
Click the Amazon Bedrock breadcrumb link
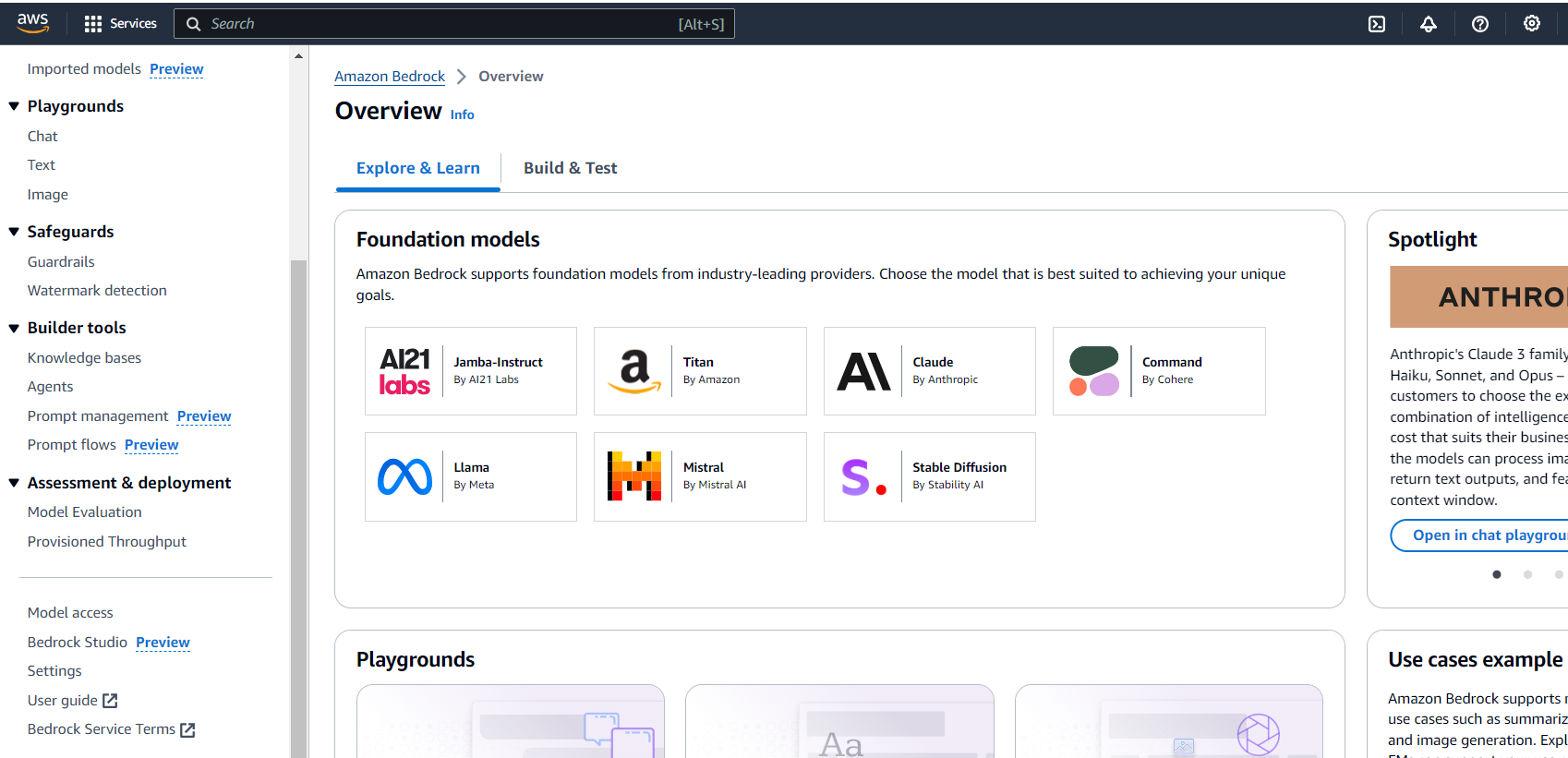click(390, 77)
